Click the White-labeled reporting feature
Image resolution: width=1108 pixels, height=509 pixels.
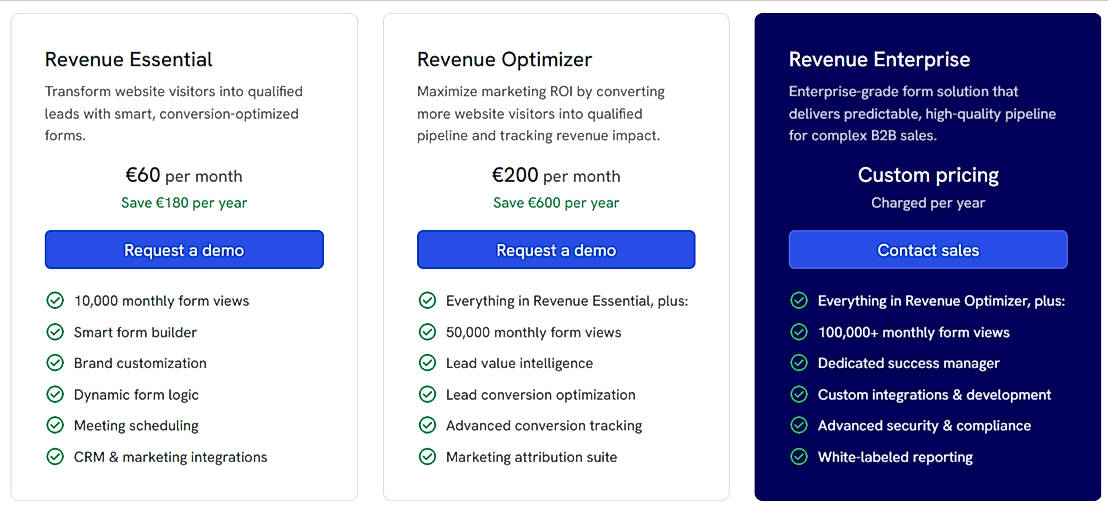pyautogui.click(x=895, y=457)
